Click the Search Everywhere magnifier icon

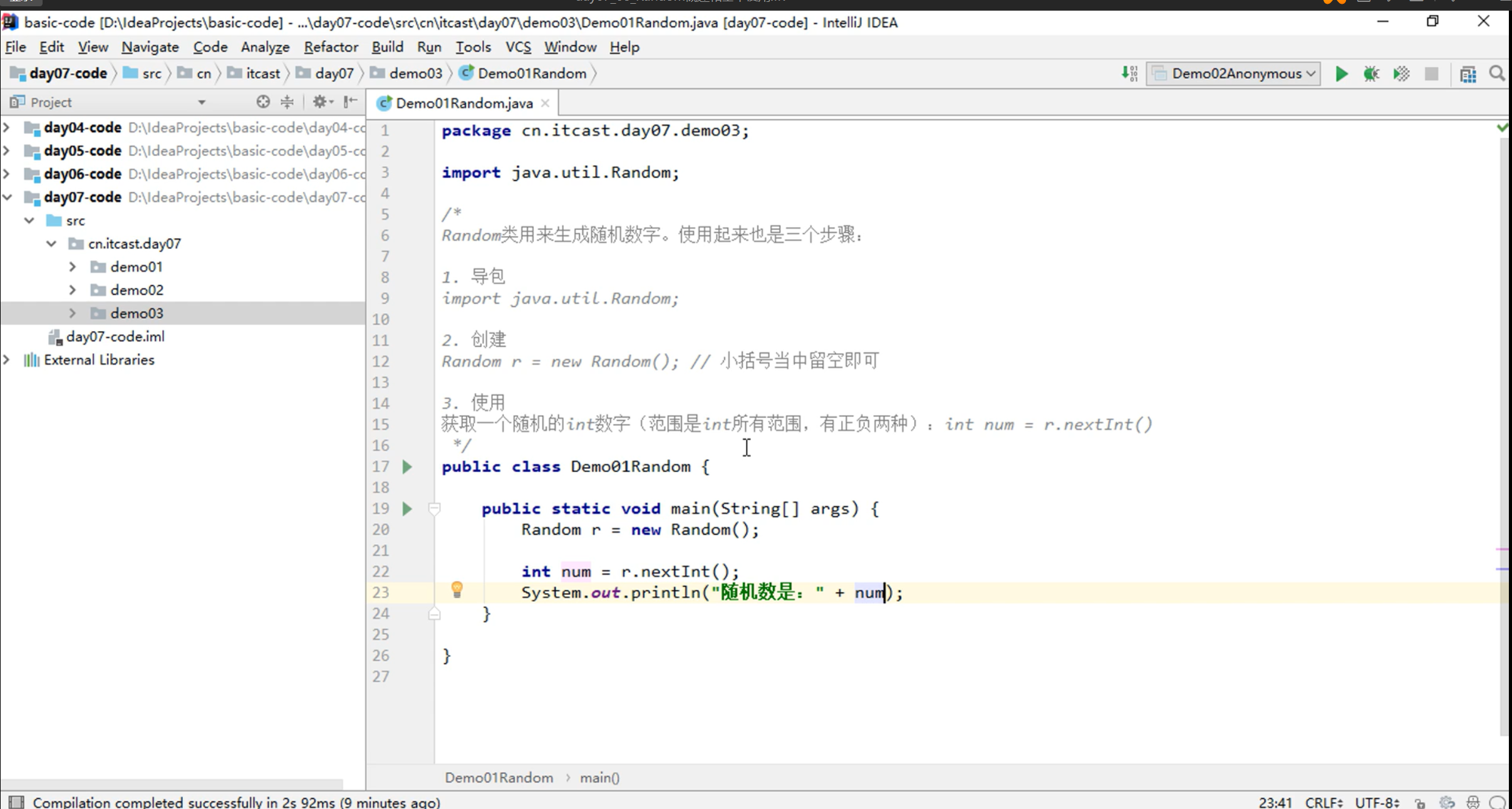(1497, 74)
